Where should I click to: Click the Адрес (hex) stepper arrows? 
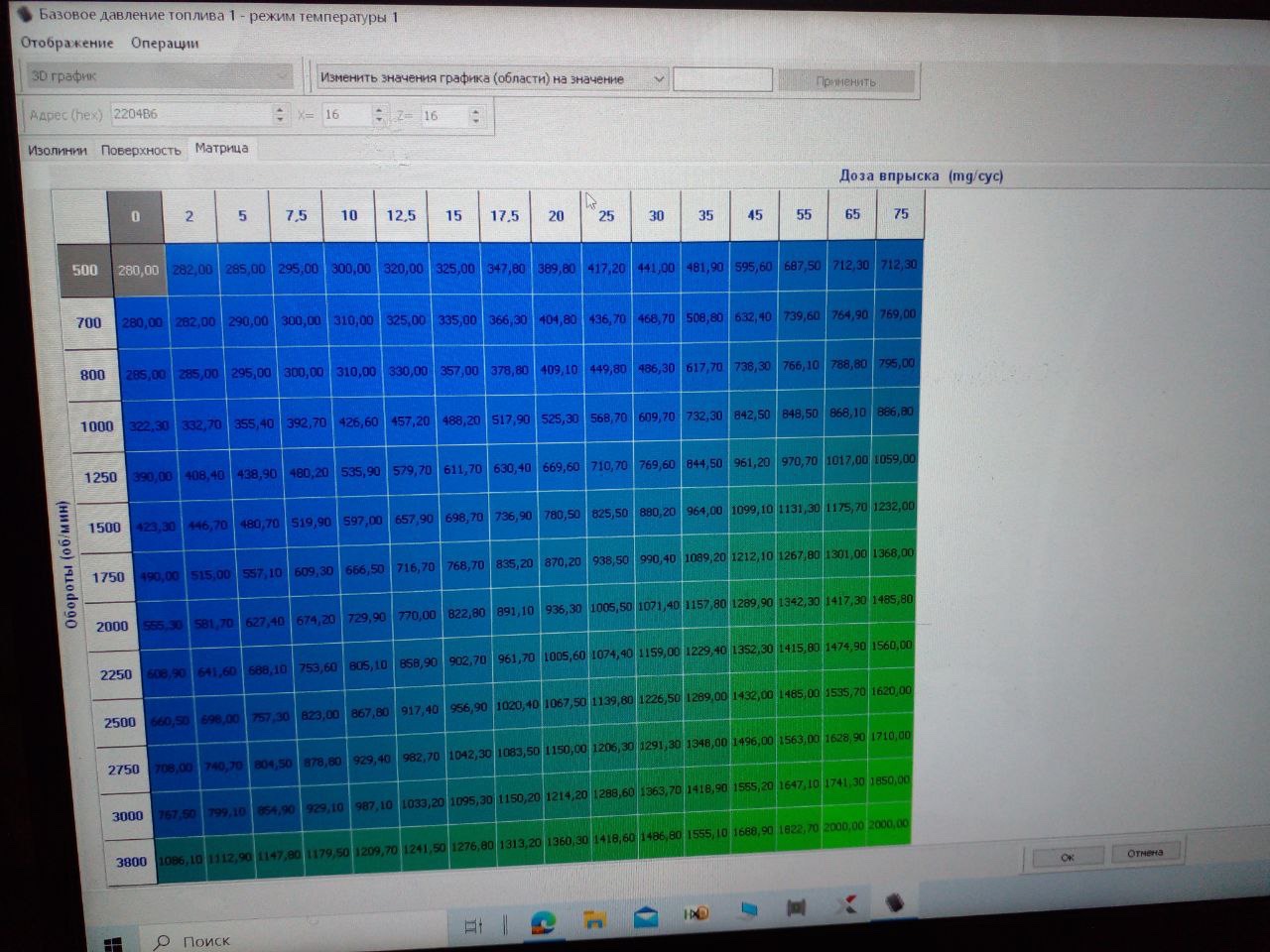[280, 115]
